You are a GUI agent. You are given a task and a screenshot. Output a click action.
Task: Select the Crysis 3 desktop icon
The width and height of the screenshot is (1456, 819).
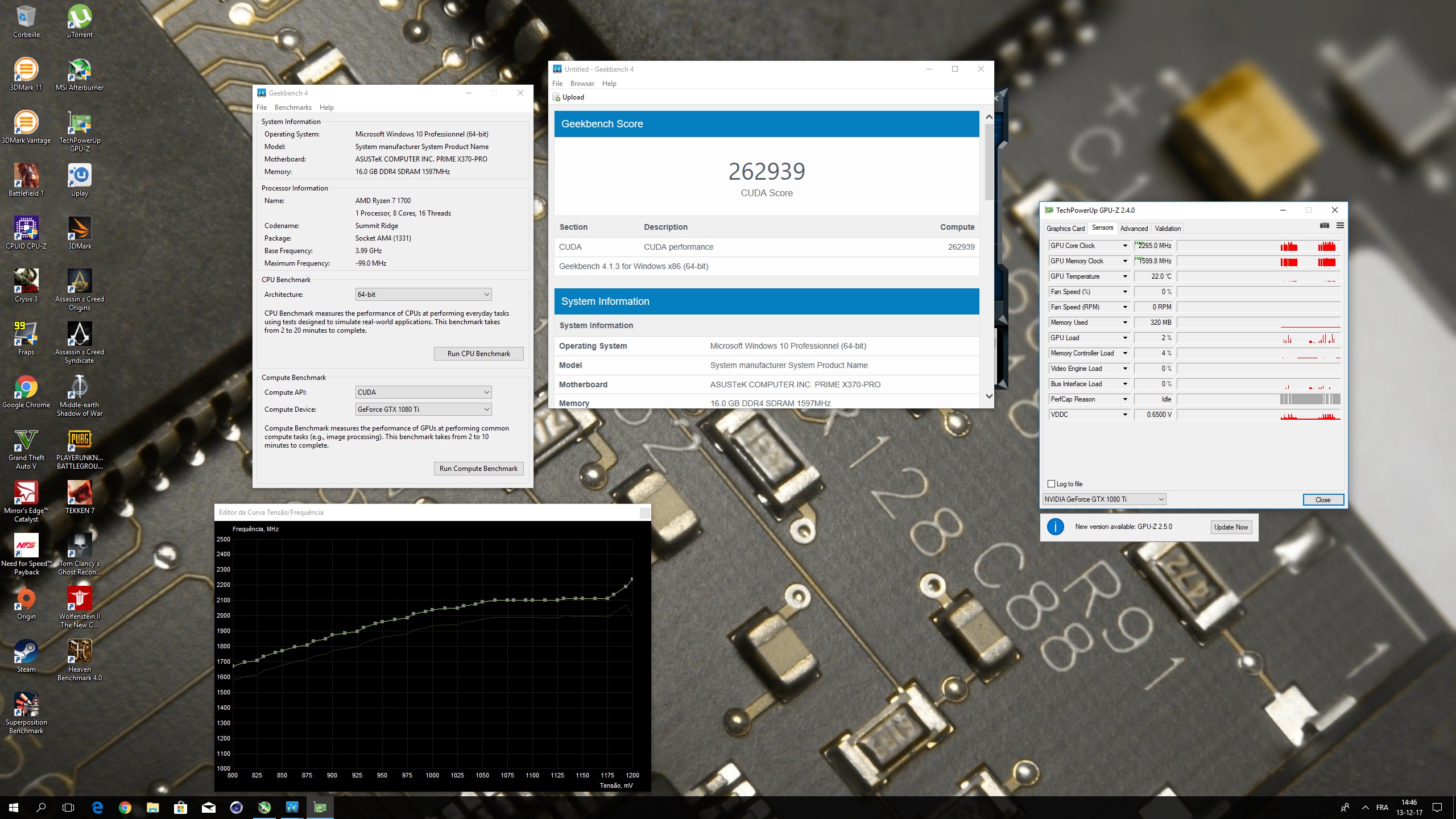click(26, 286)
